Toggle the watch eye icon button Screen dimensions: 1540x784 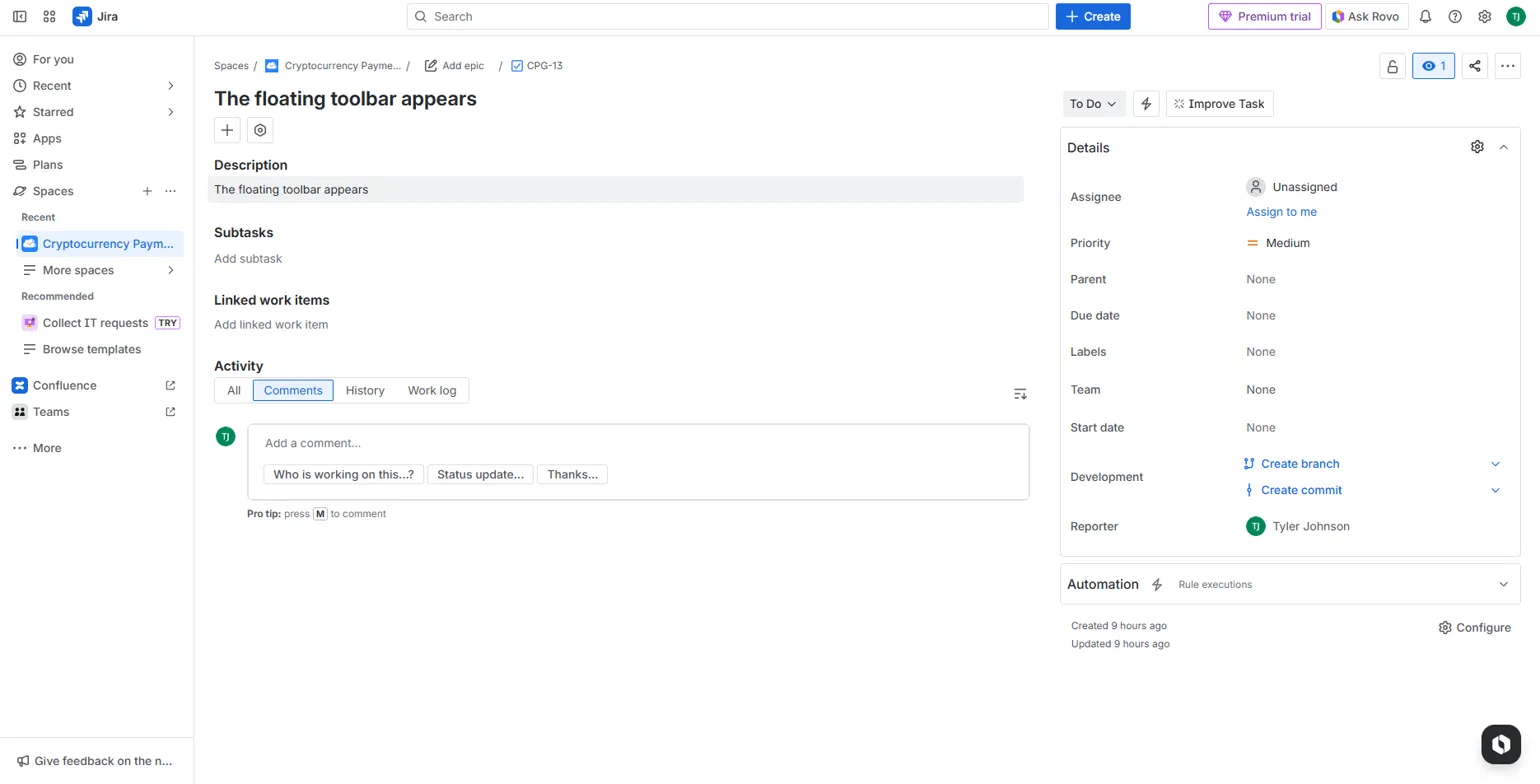click(x=1433, y=66)
